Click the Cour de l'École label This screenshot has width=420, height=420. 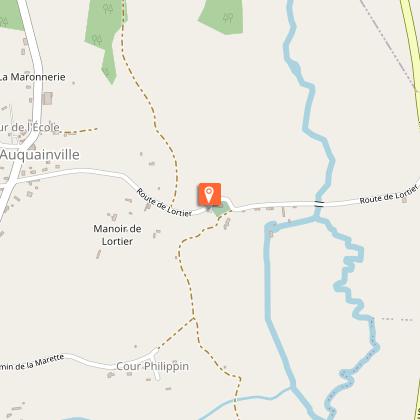[x=30, y=127]
